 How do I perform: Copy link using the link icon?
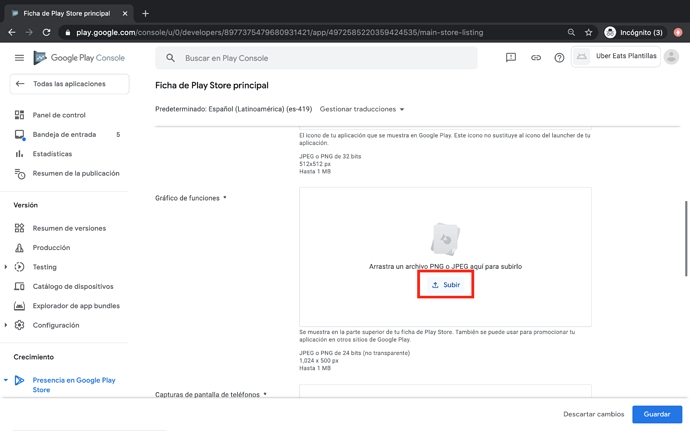pyautogui.click(x=535, y=58)
